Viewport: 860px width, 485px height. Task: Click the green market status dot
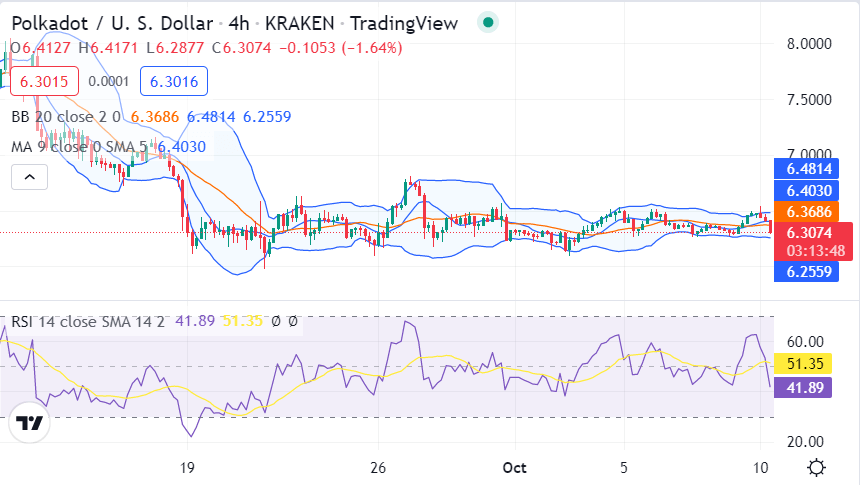click(x=488, y=23)
